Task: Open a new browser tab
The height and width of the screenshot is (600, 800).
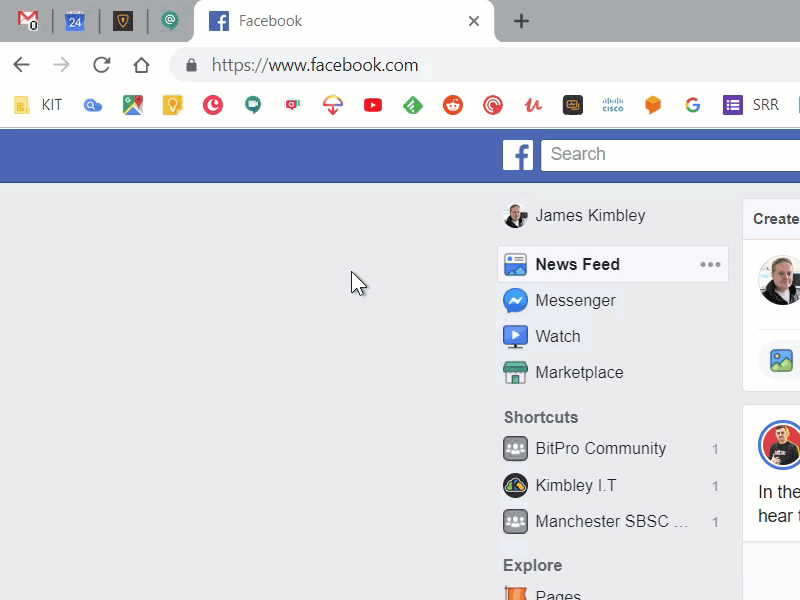Action: click(521, 21)
